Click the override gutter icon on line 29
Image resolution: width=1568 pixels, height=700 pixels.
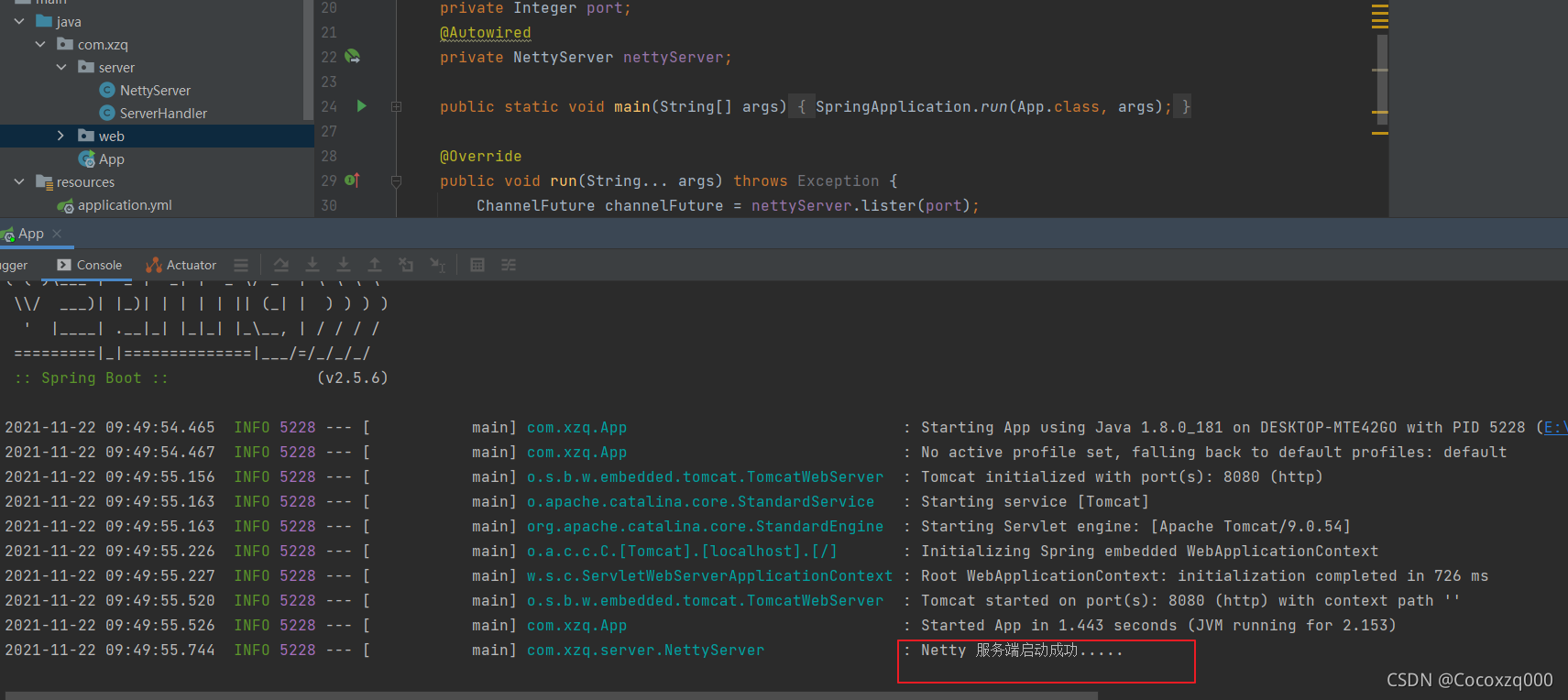352,180
